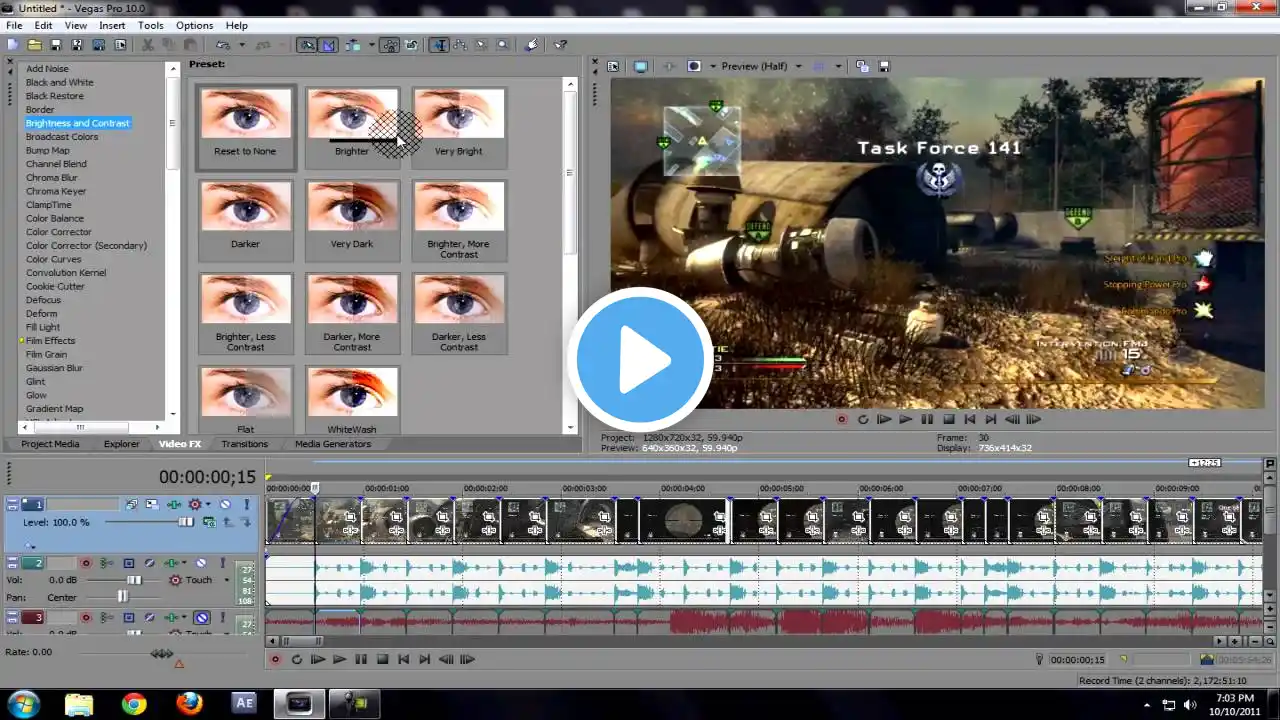The image size is (1280, 720).
Task: Save snapshot of preview to file
Action: tap(884, 67)
